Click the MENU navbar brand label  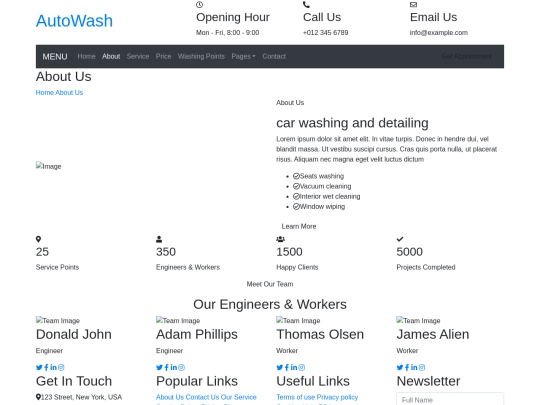55,56
